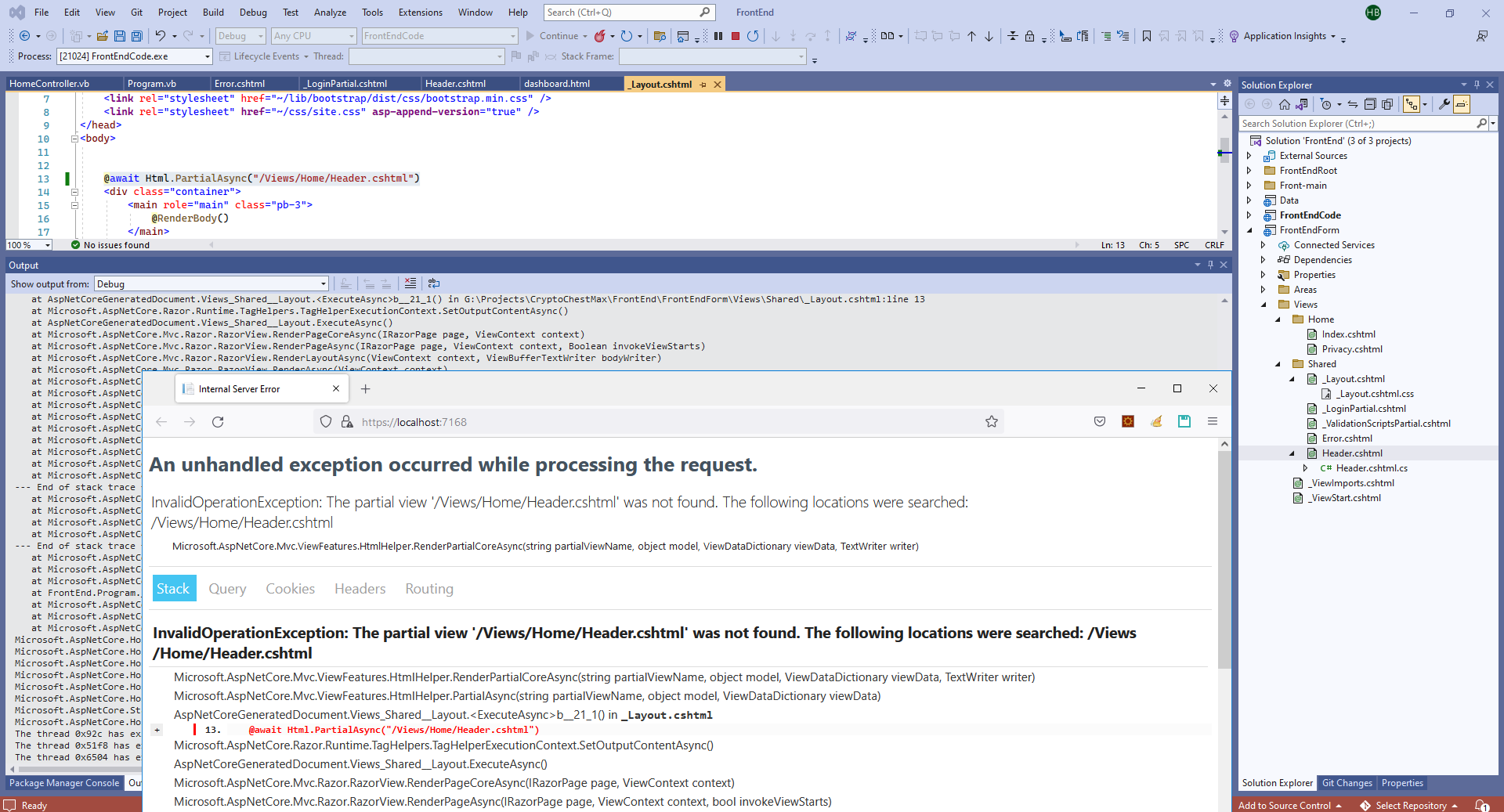This screenshot has height=812, width=1504.
Task: Click Sync with Active Document icon
Action: [x=1353, y=104]
